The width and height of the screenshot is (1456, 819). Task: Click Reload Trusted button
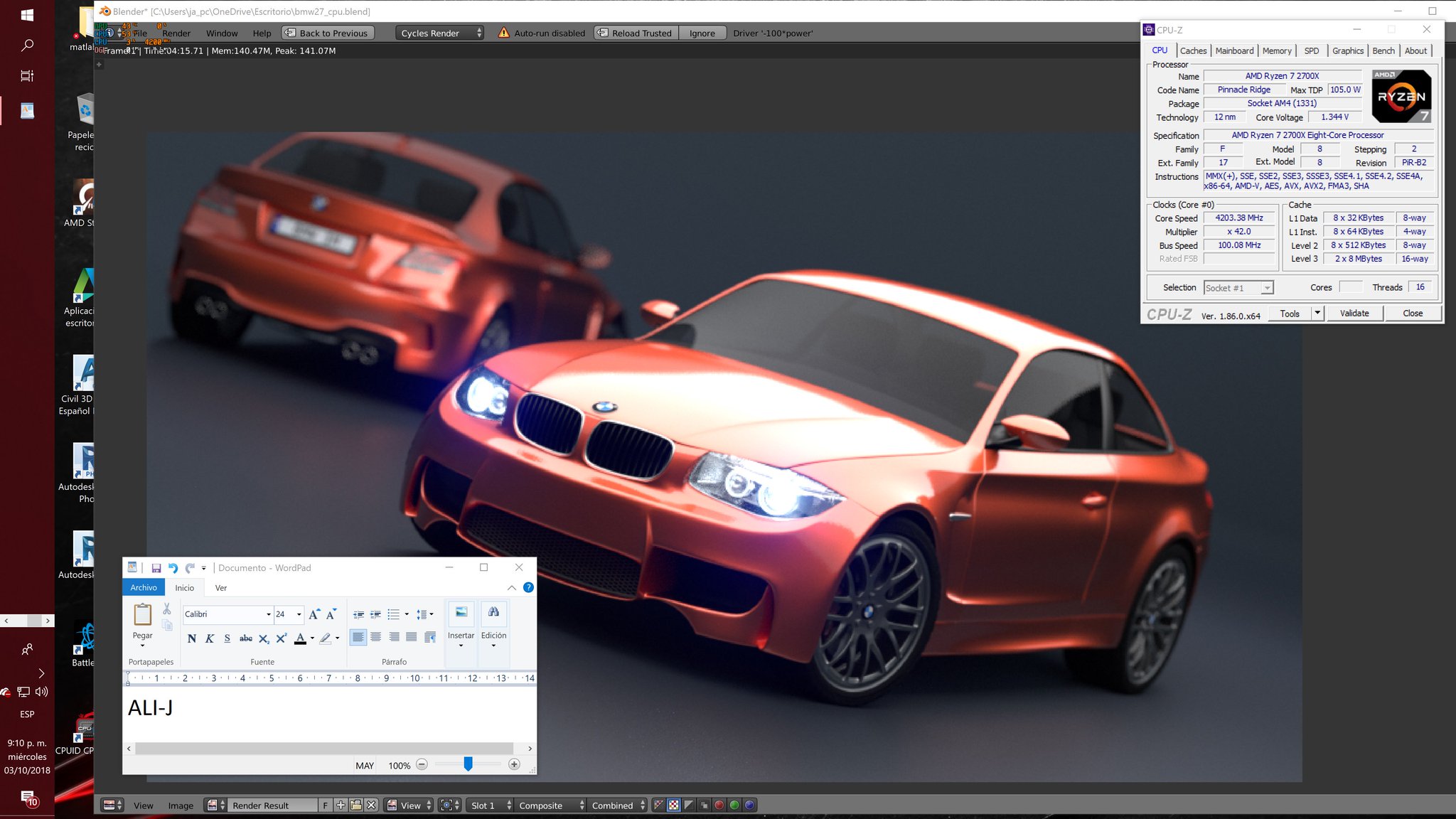pyautogui.click(x=636, y=33)
